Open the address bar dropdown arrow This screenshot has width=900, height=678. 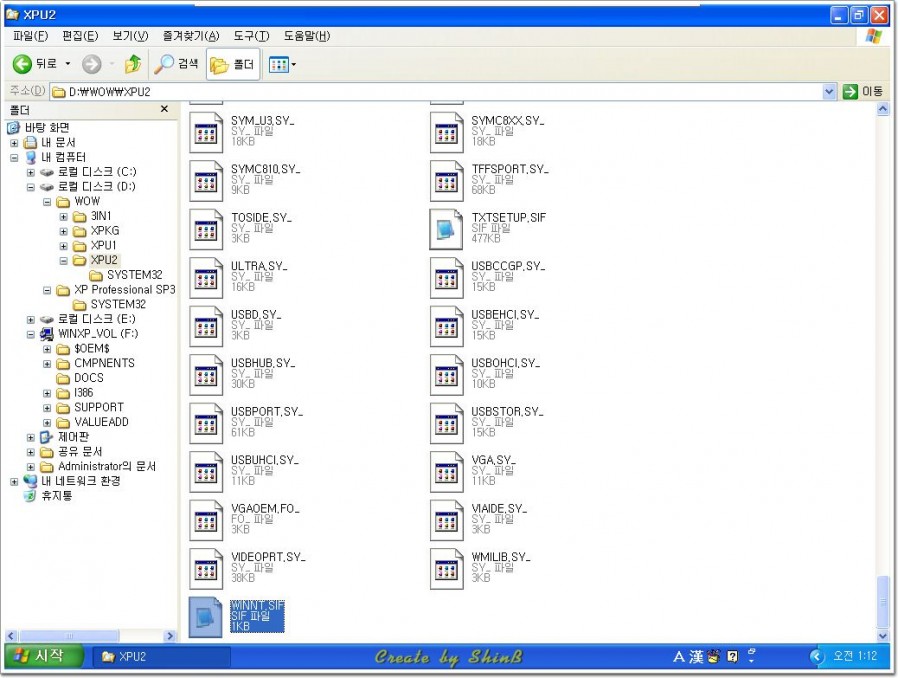coord(828,91)
